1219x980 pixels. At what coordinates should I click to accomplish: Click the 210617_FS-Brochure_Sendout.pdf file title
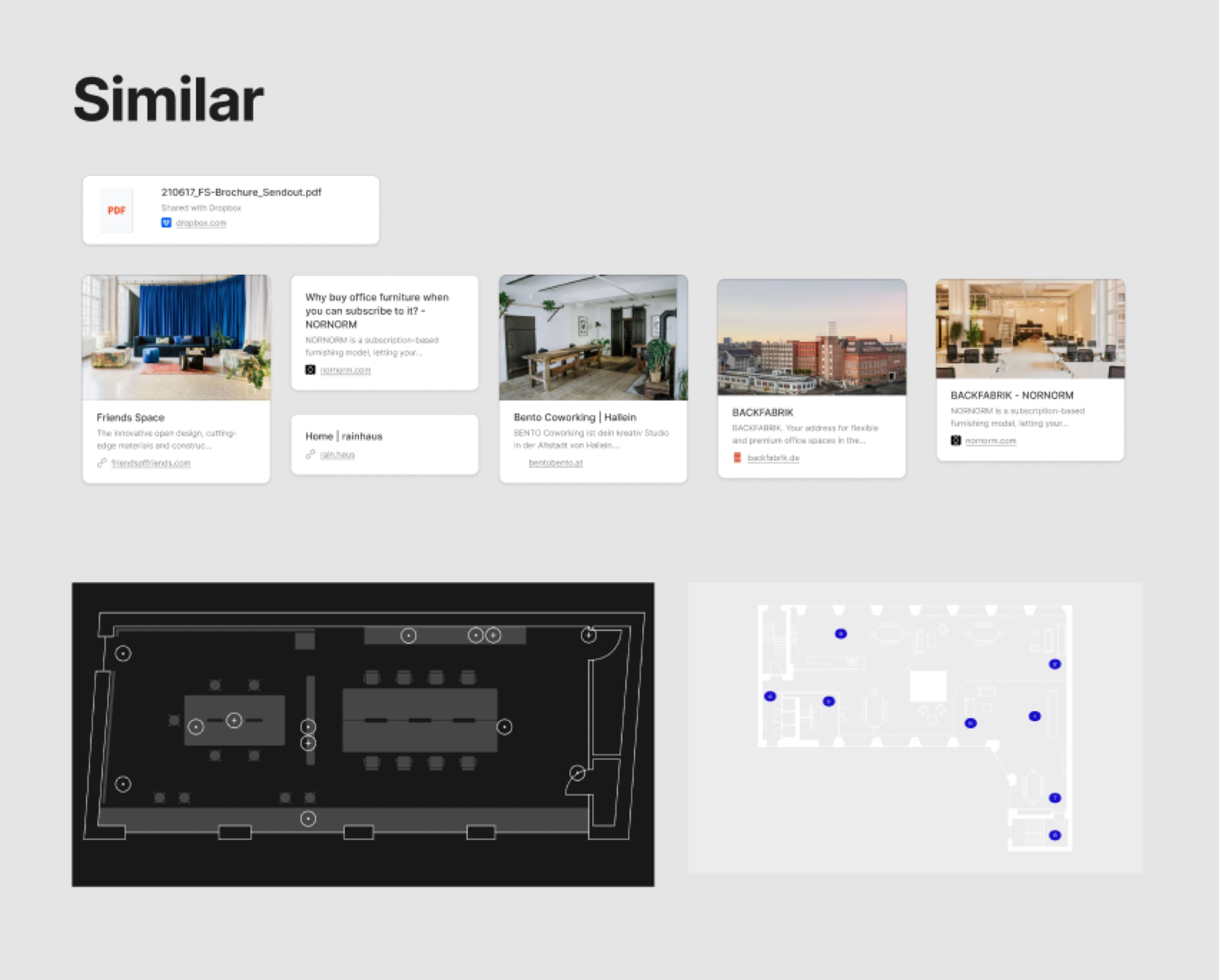(241, 192)
